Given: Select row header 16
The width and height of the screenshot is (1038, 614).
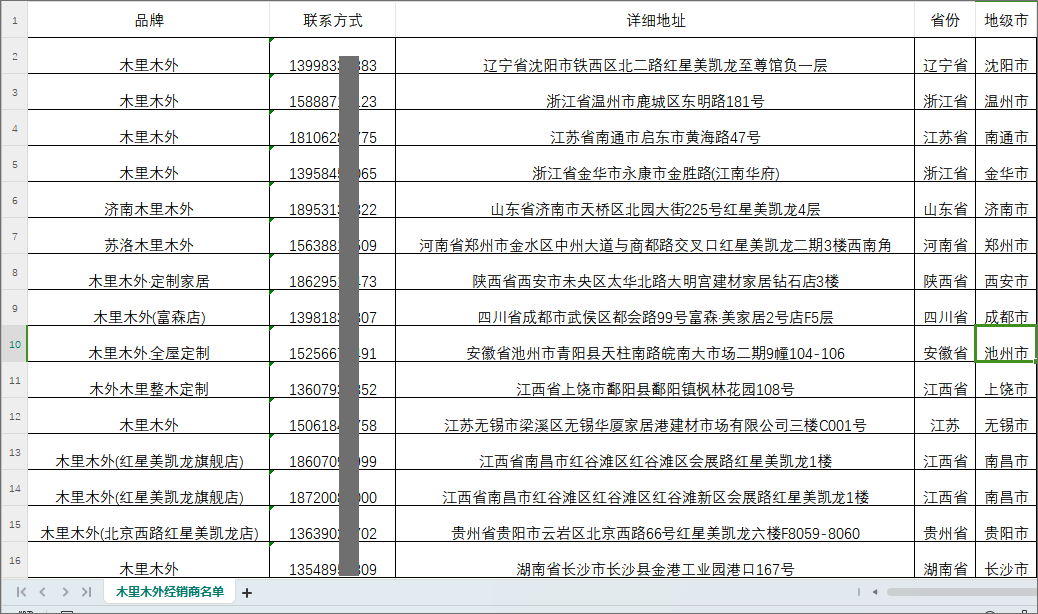Looking at the screenshot, I should tap(14, 560).
